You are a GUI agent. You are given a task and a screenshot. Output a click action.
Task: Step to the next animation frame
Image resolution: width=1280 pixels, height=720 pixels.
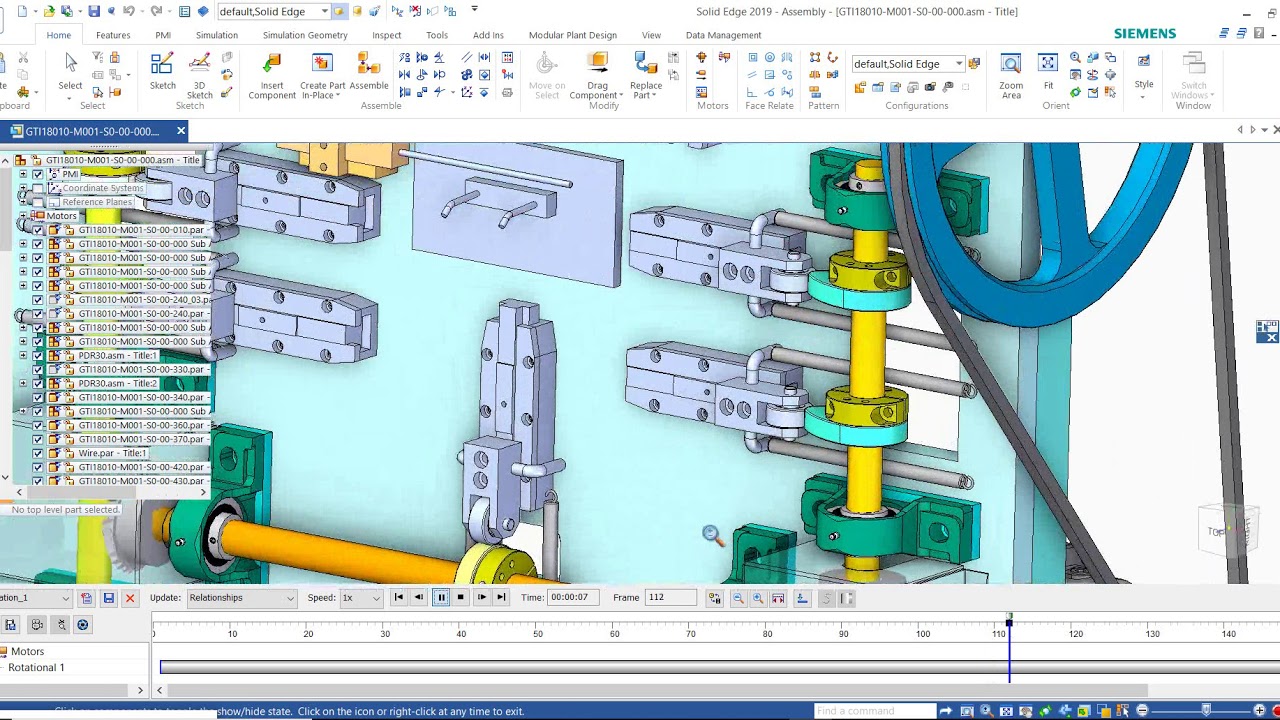click(481, 598)
